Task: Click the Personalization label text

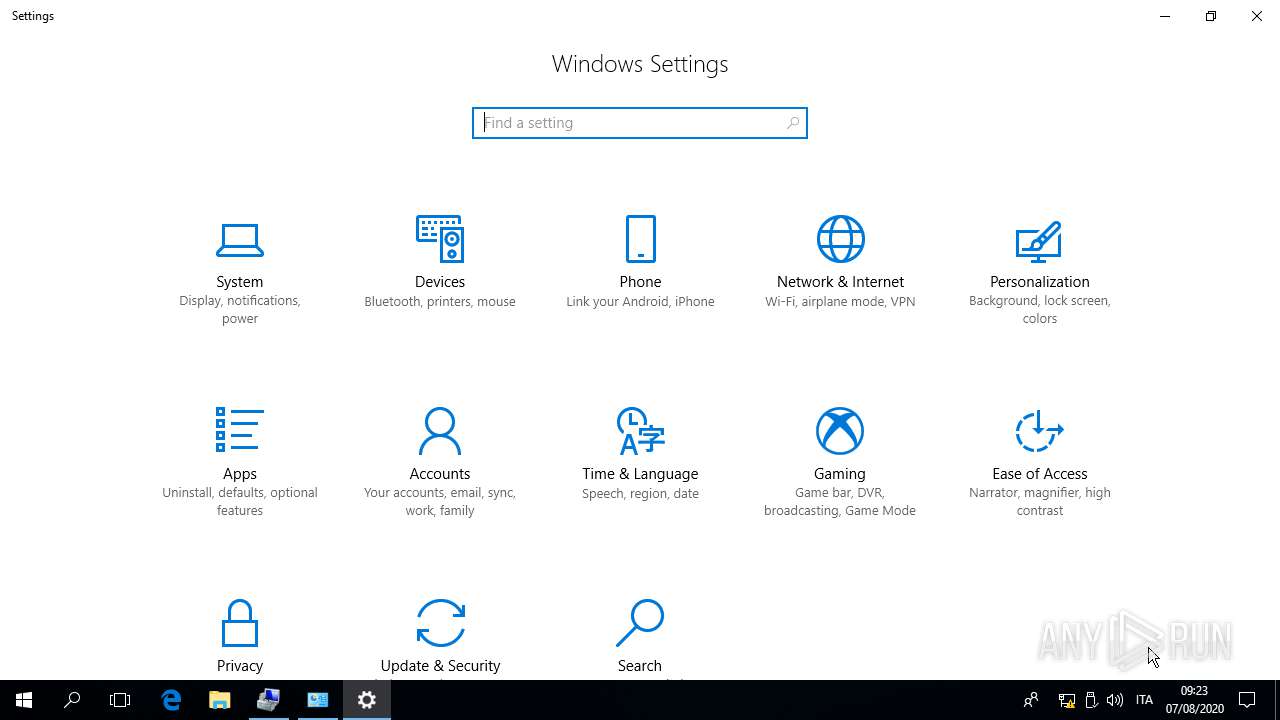Action: point(1040,282)
